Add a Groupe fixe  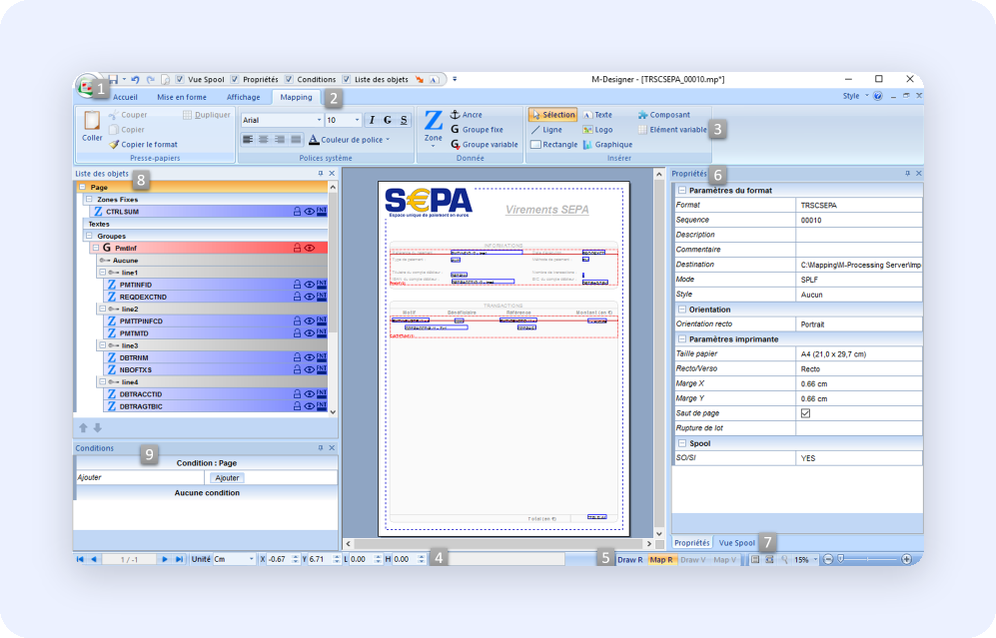click(476, 130)
